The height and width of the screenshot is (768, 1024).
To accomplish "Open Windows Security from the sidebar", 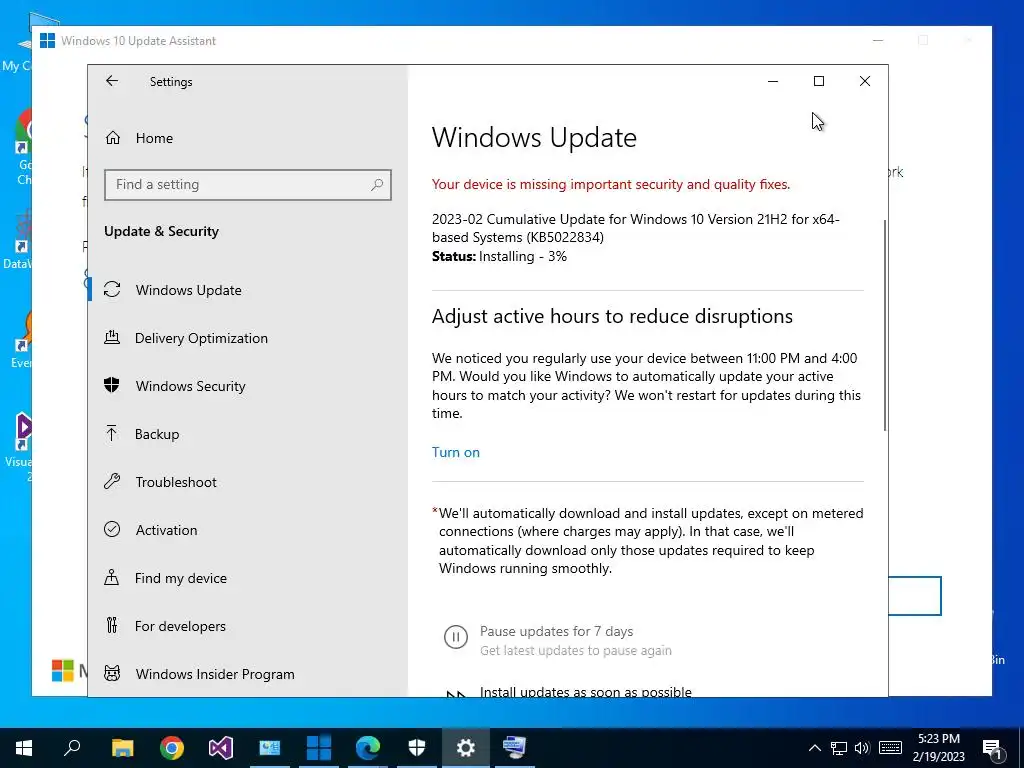I will click(248, 386).
